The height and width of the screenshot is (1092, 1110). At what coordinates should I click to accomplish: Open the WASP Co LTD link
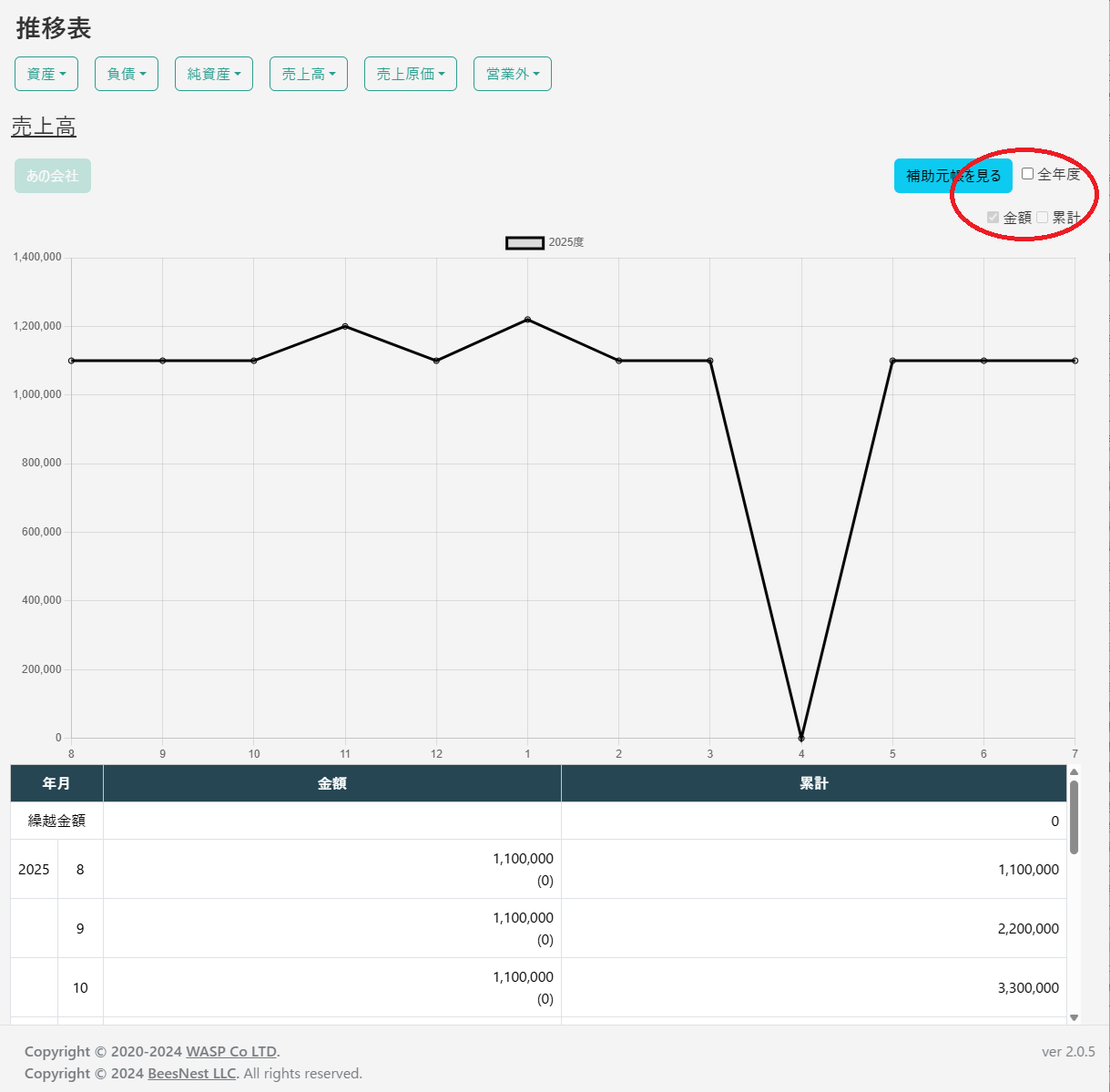click(231, 1052)
